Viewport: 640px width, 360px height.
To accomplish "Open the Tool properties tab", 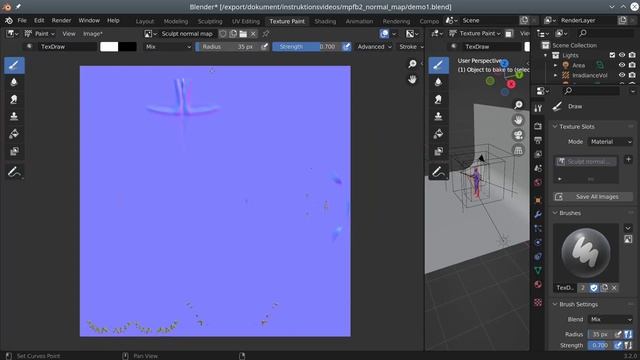I will (x=538, y=108).
